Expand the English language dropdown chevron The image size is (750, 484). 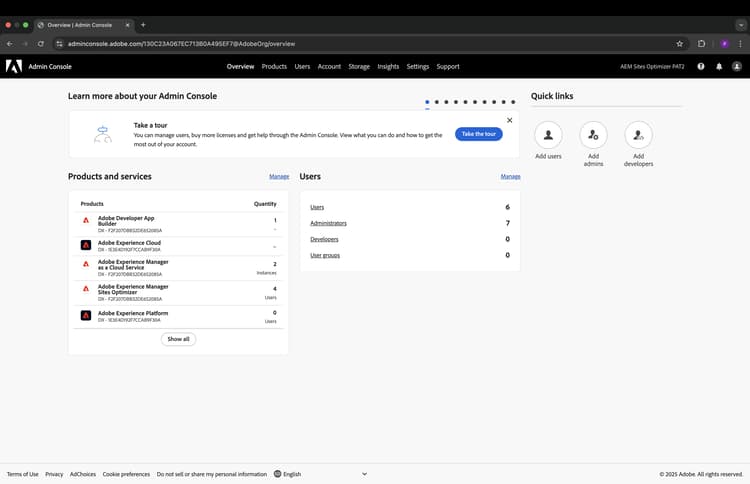(x=364, y=474)
